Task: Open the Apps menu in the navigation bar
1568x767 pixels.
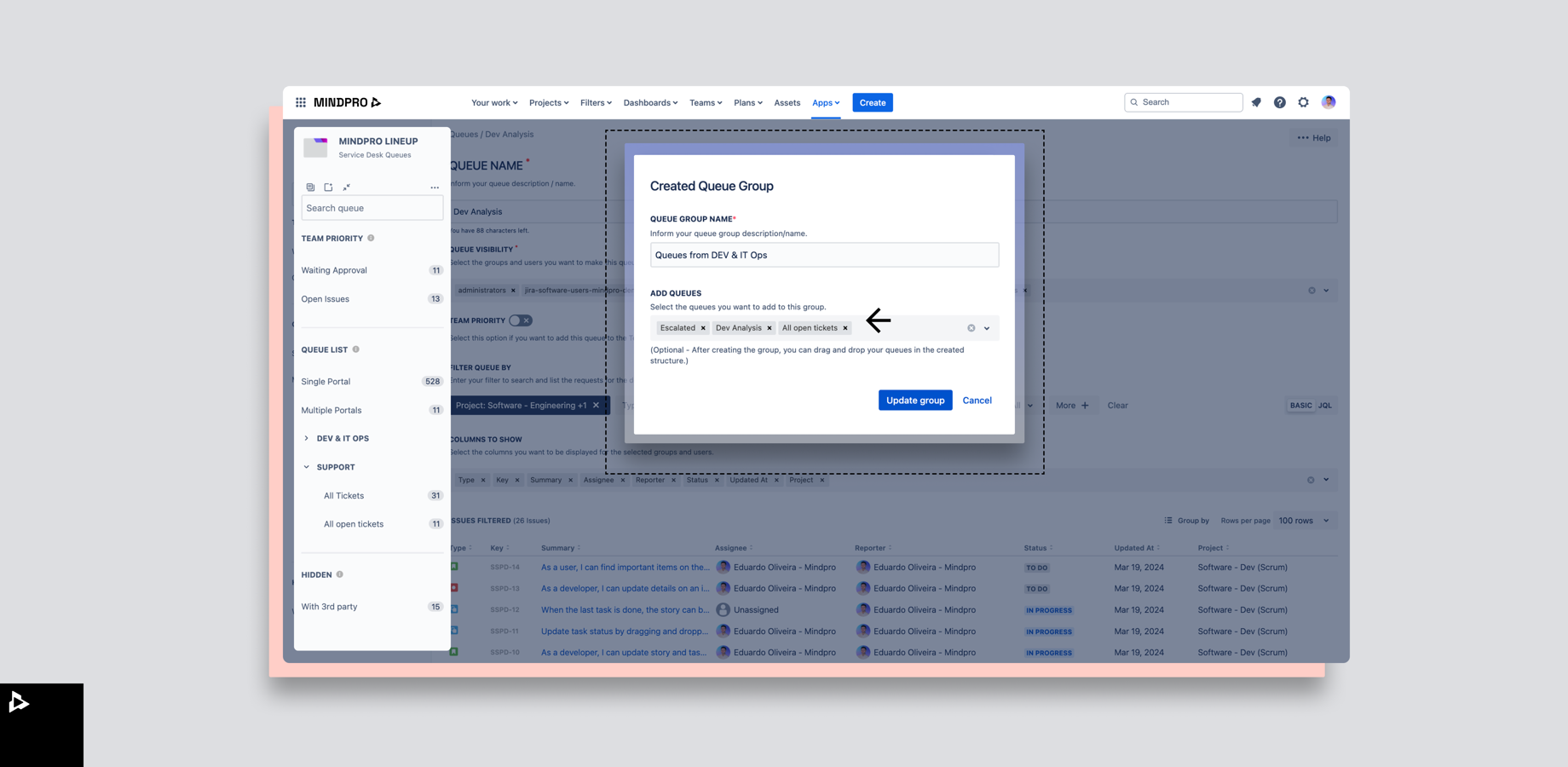Action: pos(825,102)
